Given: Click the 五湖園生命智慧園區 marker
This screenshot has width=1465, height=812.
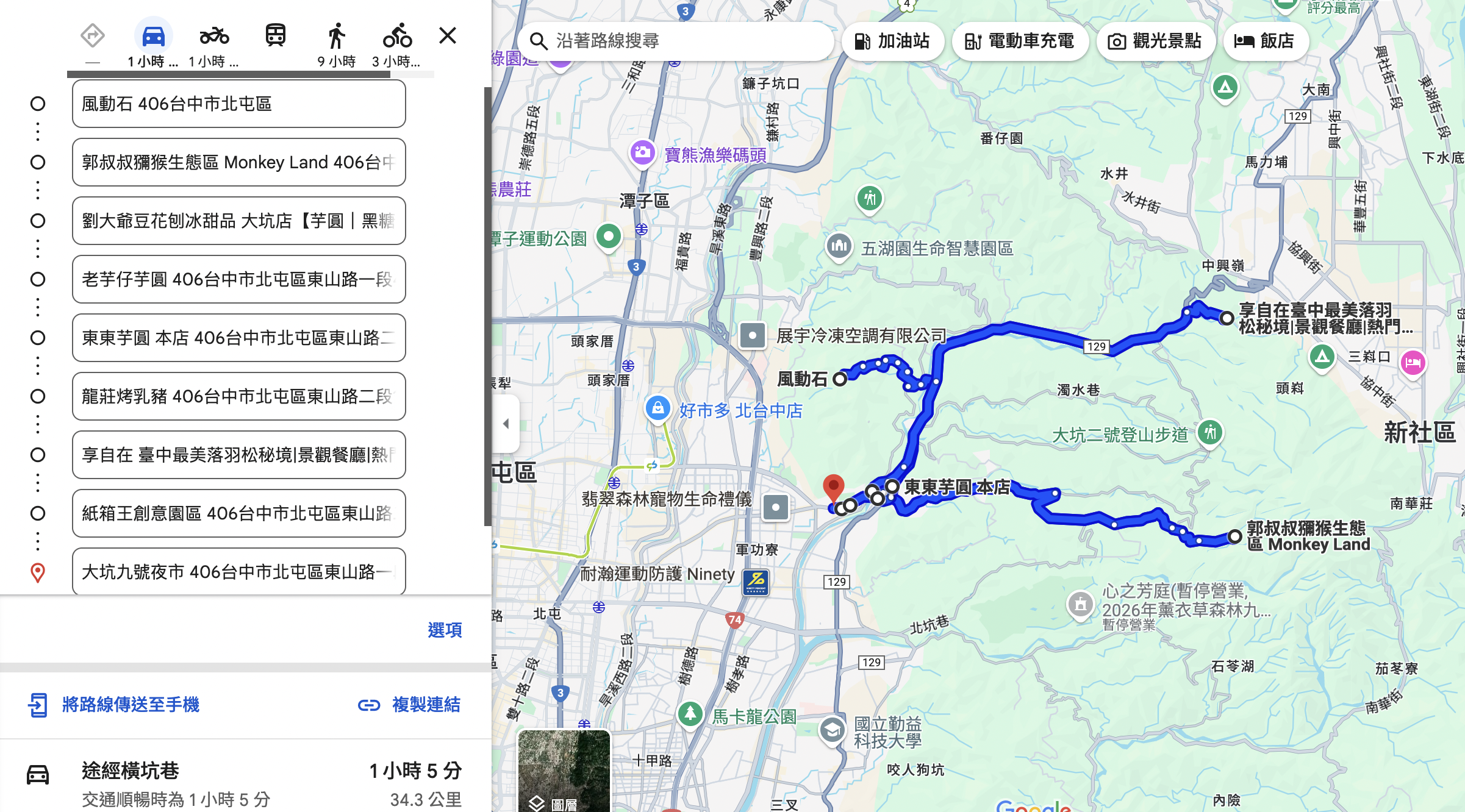Looking at the screenshot, I should [839, 246].
